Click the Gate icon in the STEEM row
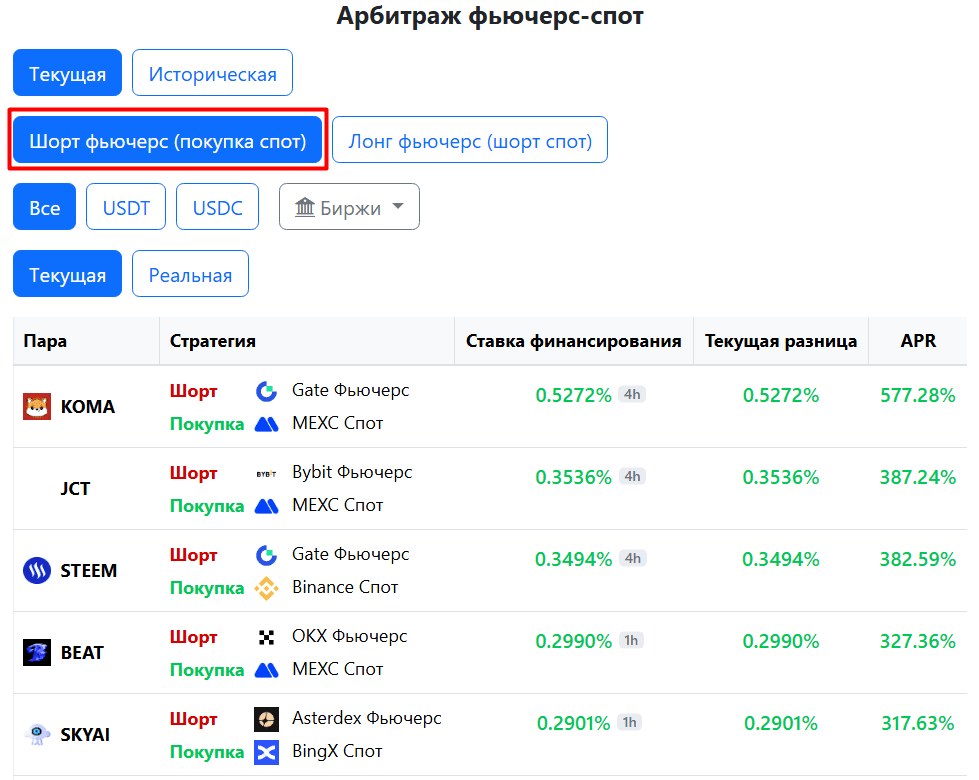Viewport: 979px width, 780px height. coord(267,555)
